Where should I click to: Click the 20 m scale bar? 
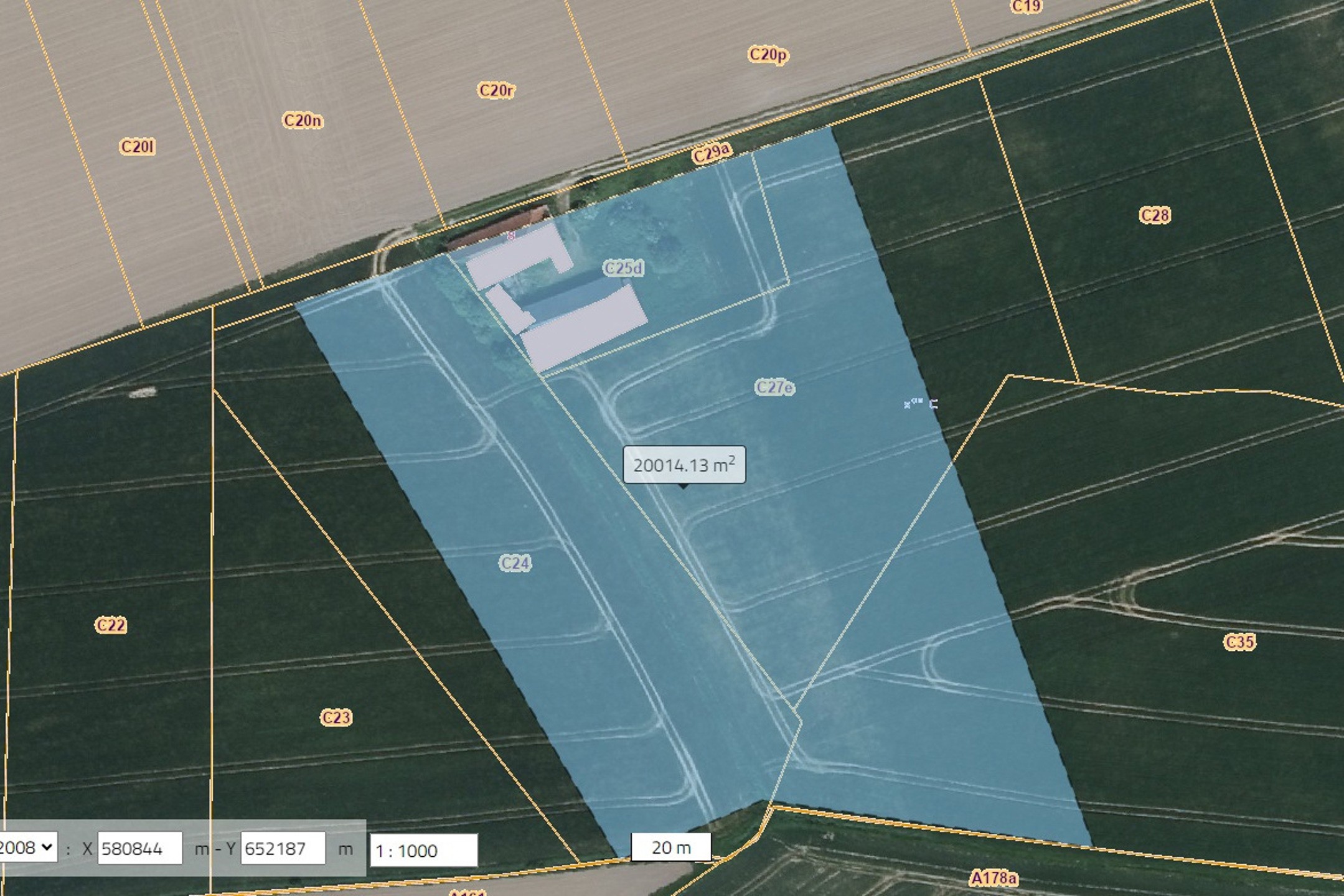670,847
